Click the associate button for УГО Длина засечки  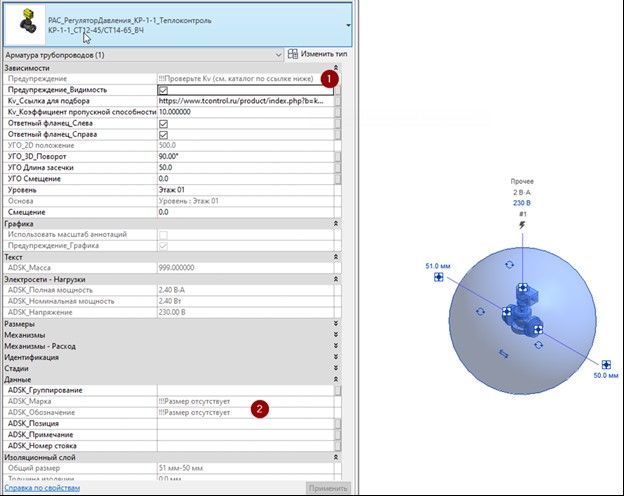pyautogui.click(x=337, y=168)
